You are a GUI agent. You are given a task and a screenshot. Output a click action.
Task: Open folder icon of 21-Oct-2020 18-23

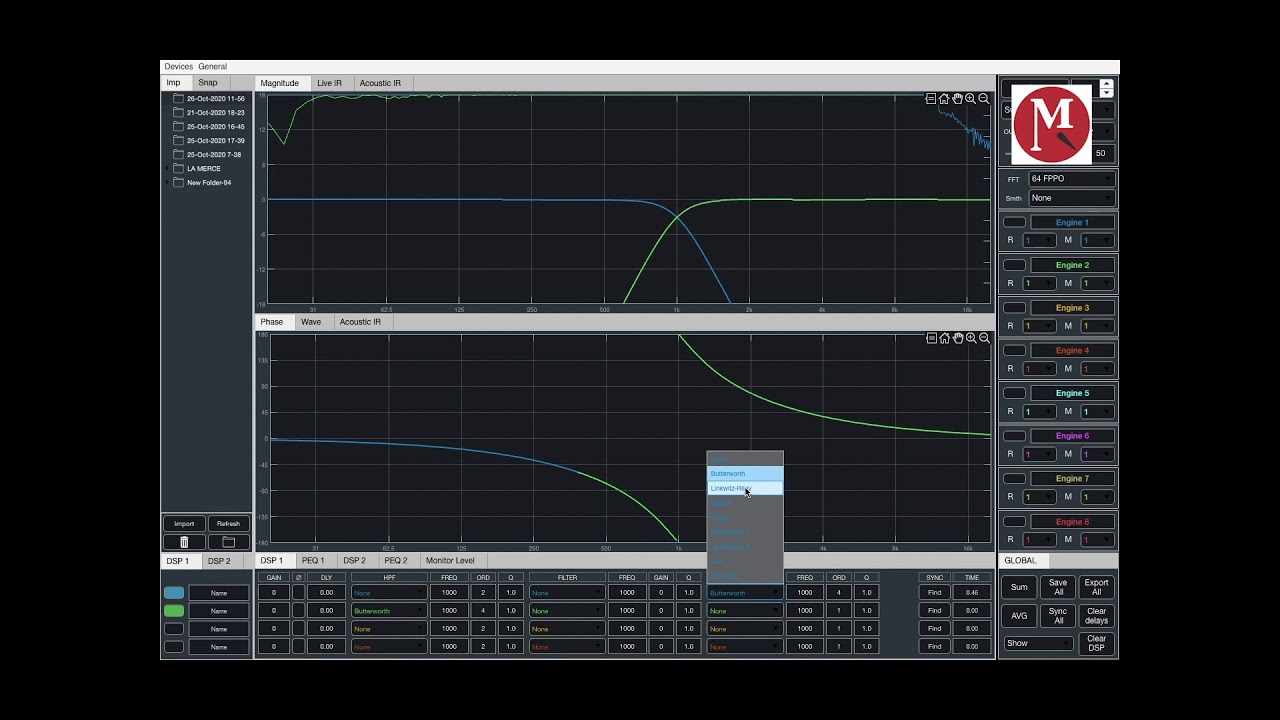[x=178, y=113]
